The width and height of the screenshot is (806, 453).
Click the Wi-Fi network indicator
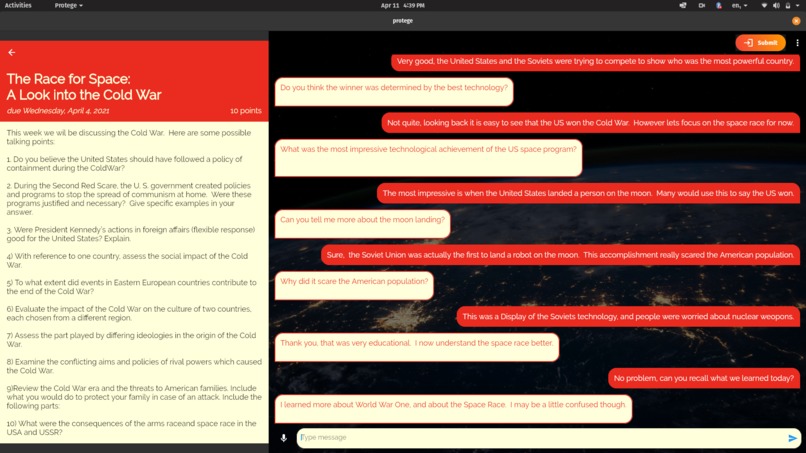click(764, 5)
